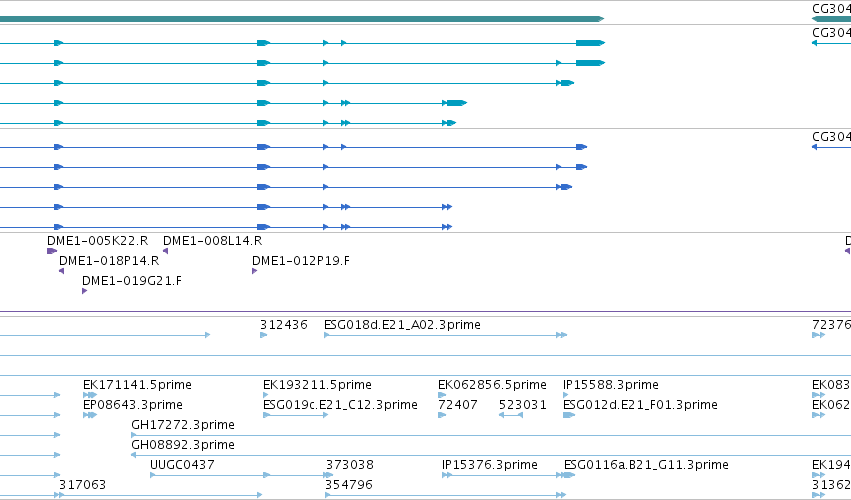Click the purple DME1-012P19.F arrow marker
This screenshot has width=851, height=500.
coord(255,271)
